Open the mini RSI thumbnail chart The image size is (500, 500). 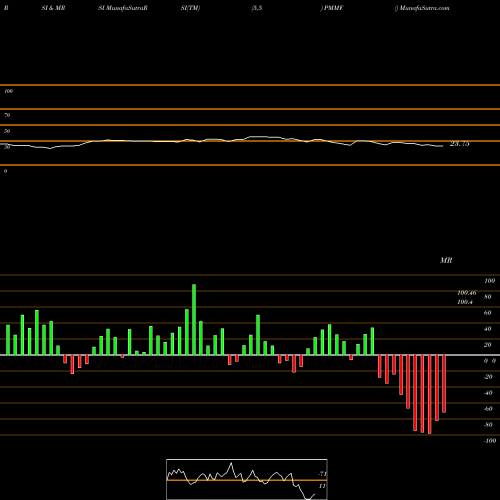(247, 479)
